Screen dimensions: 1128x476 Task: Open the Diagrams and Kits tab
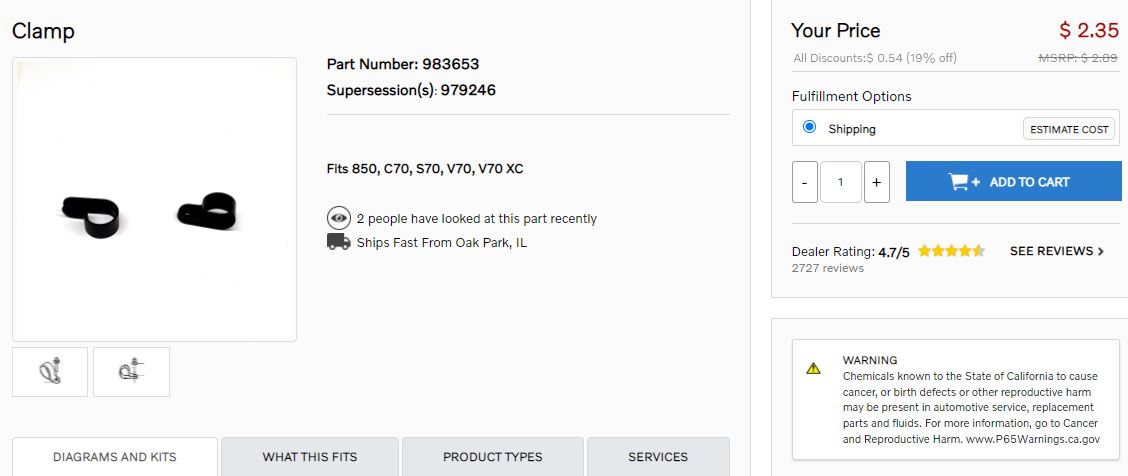pyautogui.click(x=114, y=457)
